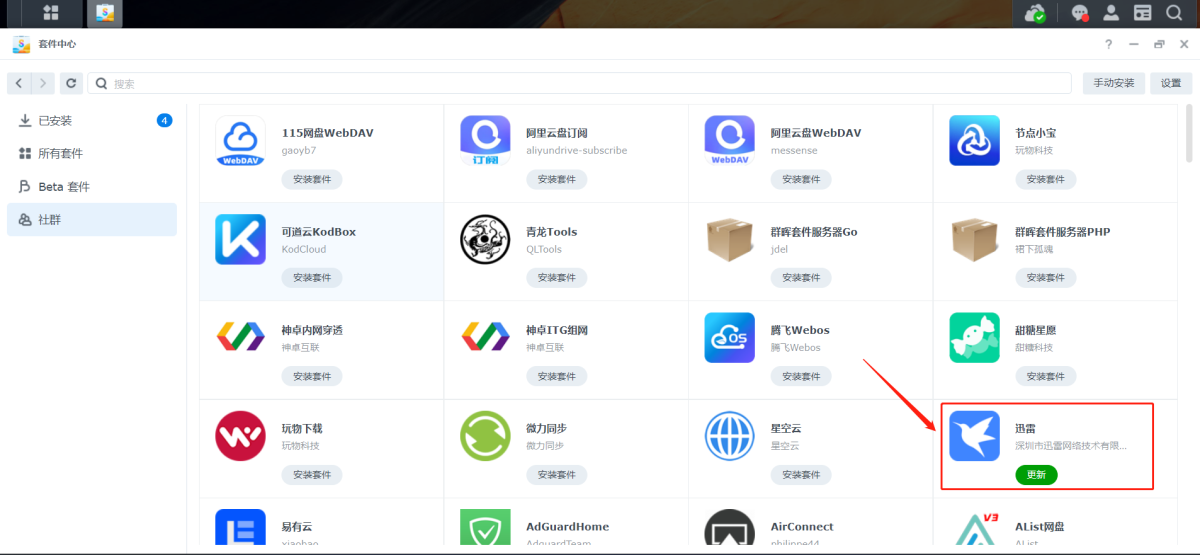Open the user account icon
The image size is (1200, 555).
(x=1111, y=13)
